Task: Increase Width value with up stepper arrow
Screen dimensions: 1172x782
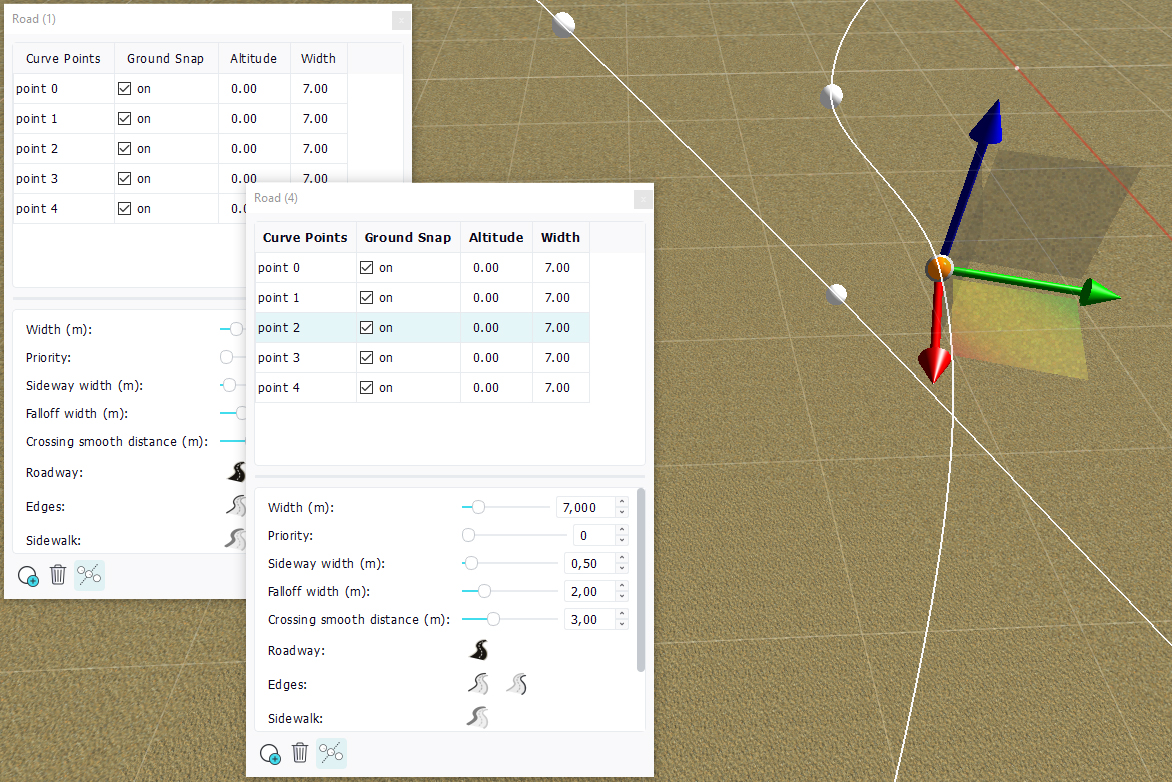Action: coord(621,503)
